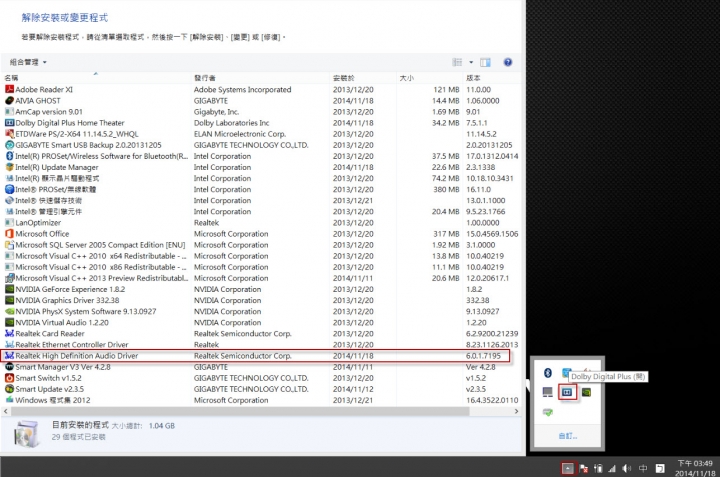This screenshot has width=720, height=477.
Task: Show hidden tray icons arrow
Action: (568, 468)
